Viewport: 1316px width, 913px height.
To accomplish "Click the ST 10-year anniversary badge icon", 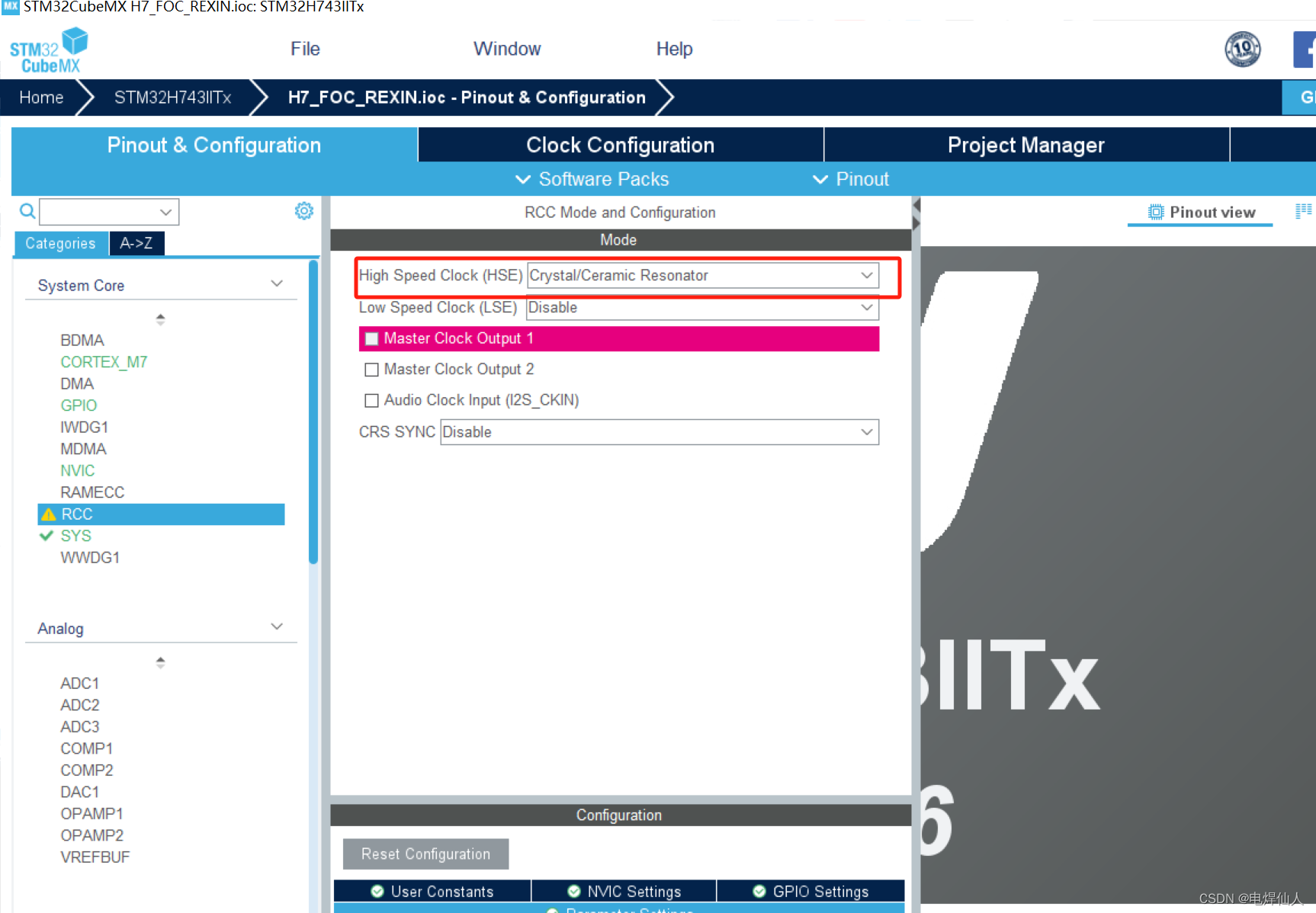I will coord(1242,50).
